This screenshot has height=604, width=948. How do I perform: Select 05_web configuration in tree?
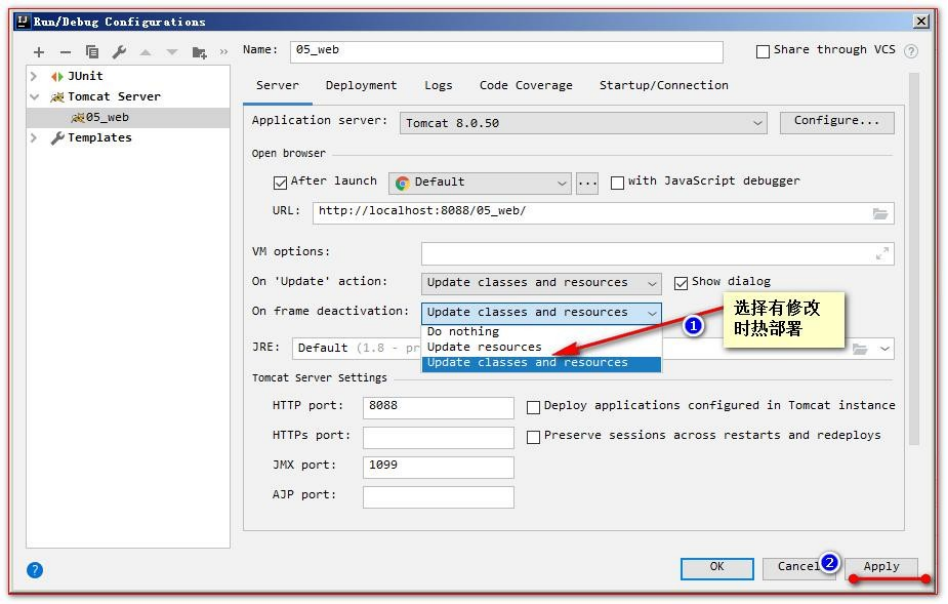point(128,117)
